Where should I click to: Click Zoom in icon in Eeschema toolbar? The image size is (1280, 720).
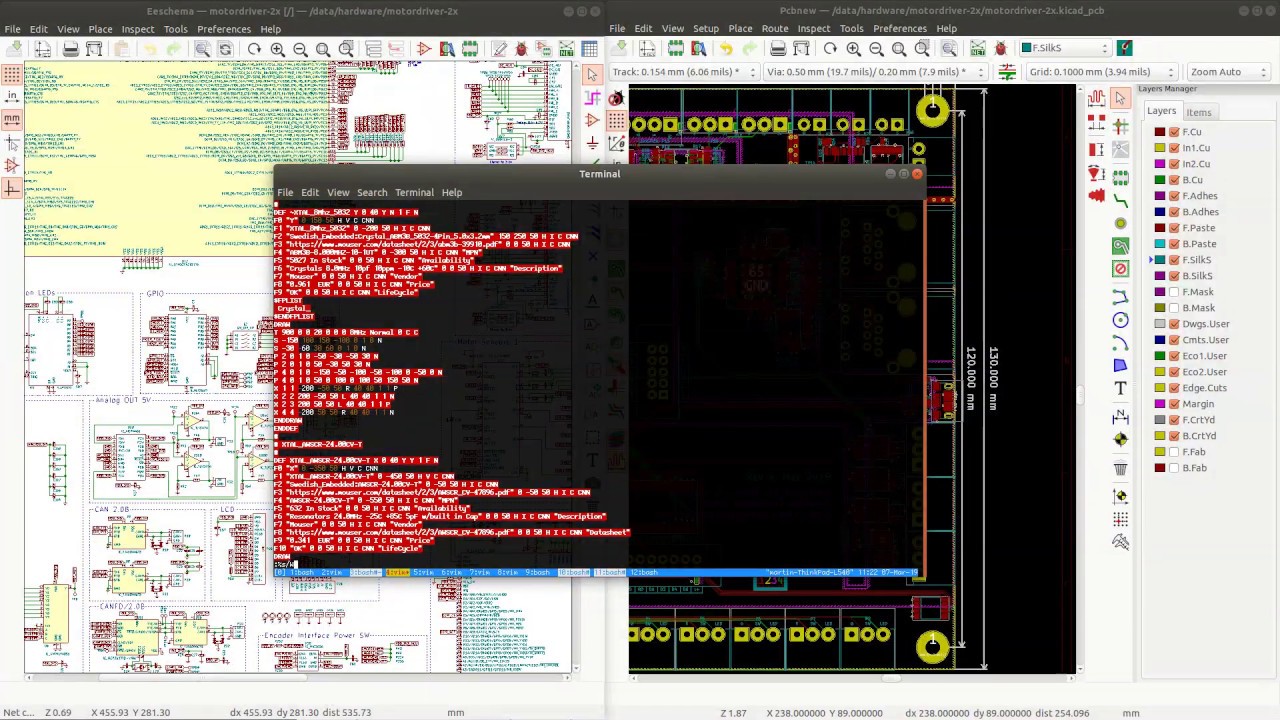pos(278,49)
